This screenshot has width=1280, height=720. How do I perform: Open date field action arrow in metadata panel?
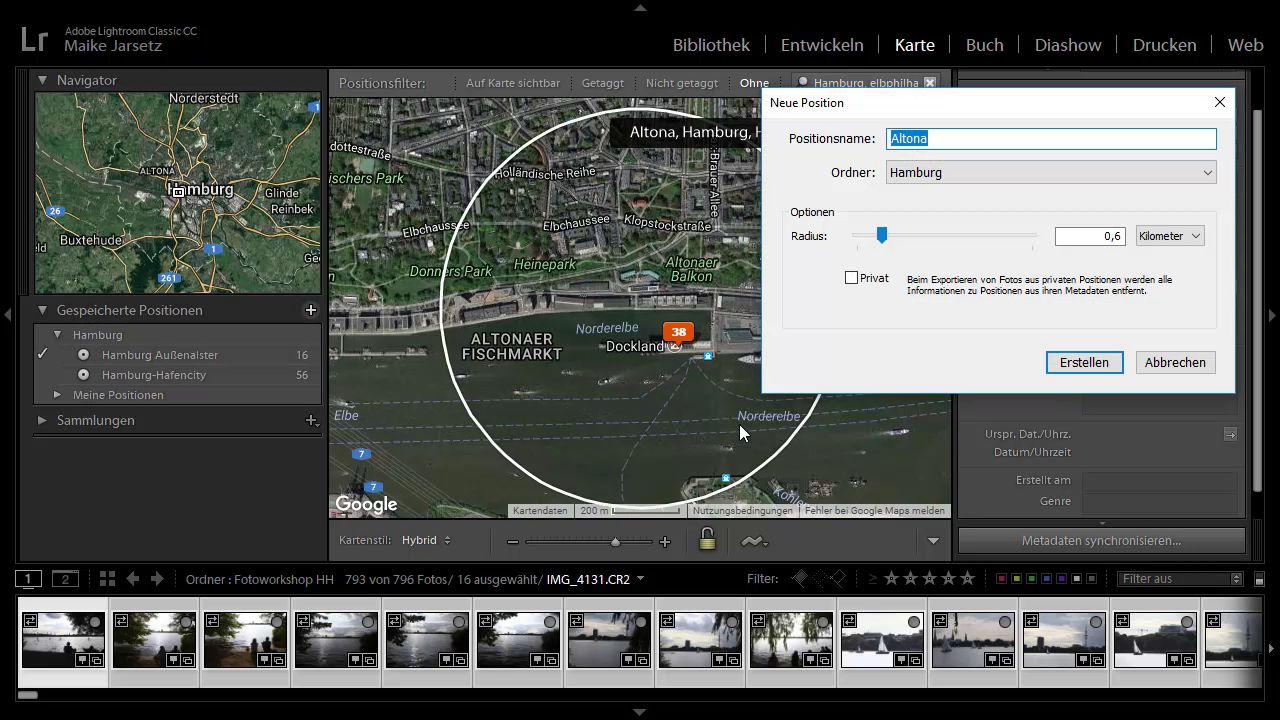point(1230,434)
